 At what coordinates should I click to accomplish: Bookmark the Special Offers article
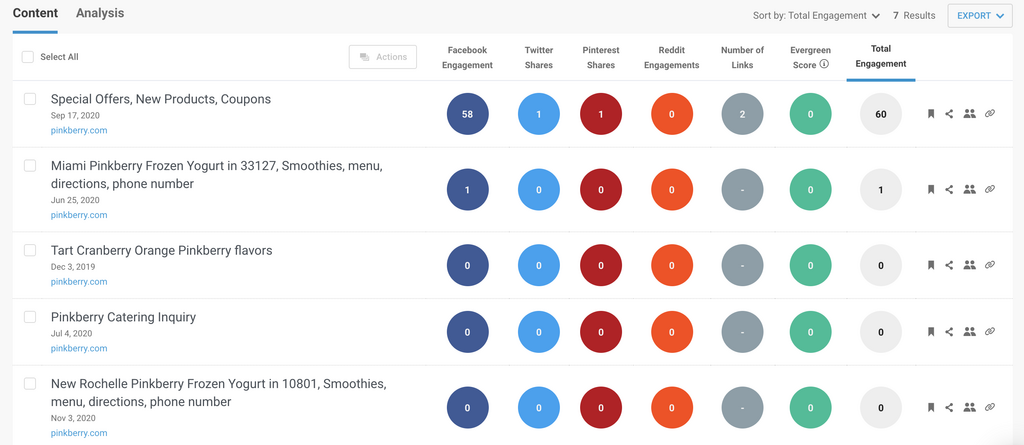coord(930,114)
